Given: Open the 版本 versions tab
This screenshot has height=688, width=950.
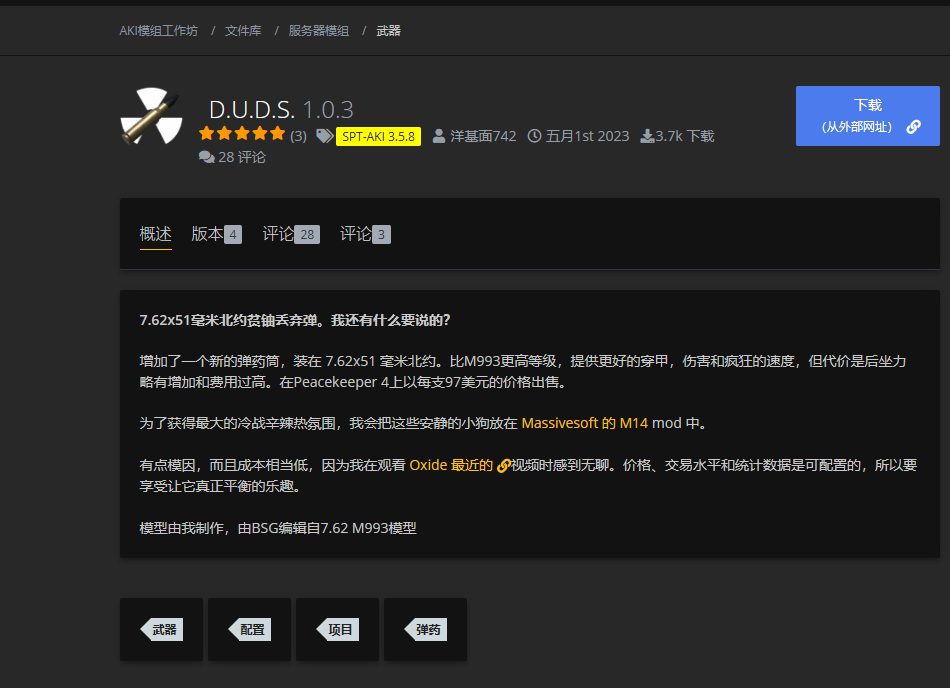Looking at the screenshot, I should point(215,234).
